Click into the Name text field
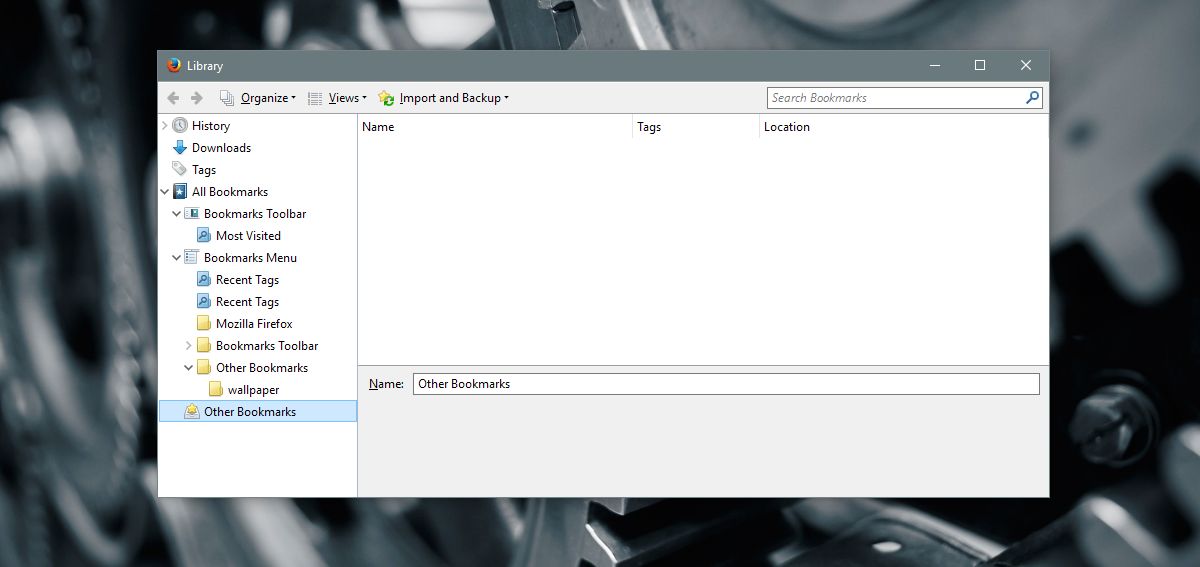Screen dimensions: 1200x567 tap(726, 384)
